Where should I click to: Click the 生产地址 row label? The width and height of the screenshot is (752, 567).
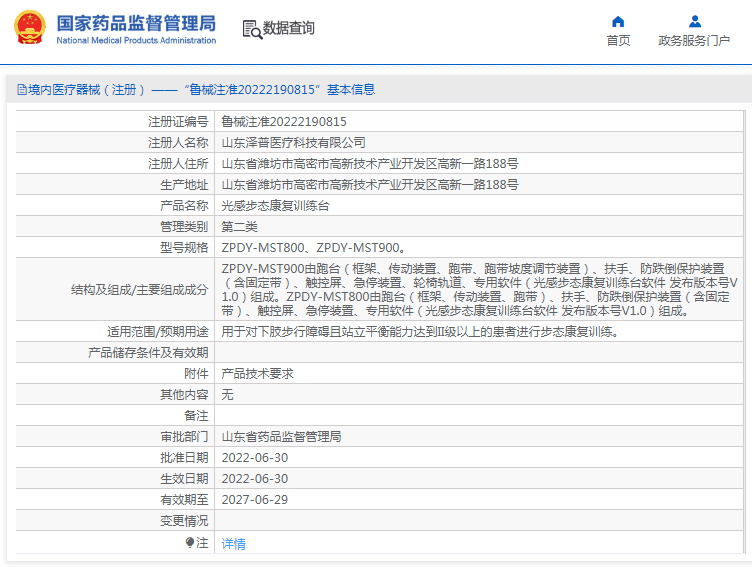[184, 185]
